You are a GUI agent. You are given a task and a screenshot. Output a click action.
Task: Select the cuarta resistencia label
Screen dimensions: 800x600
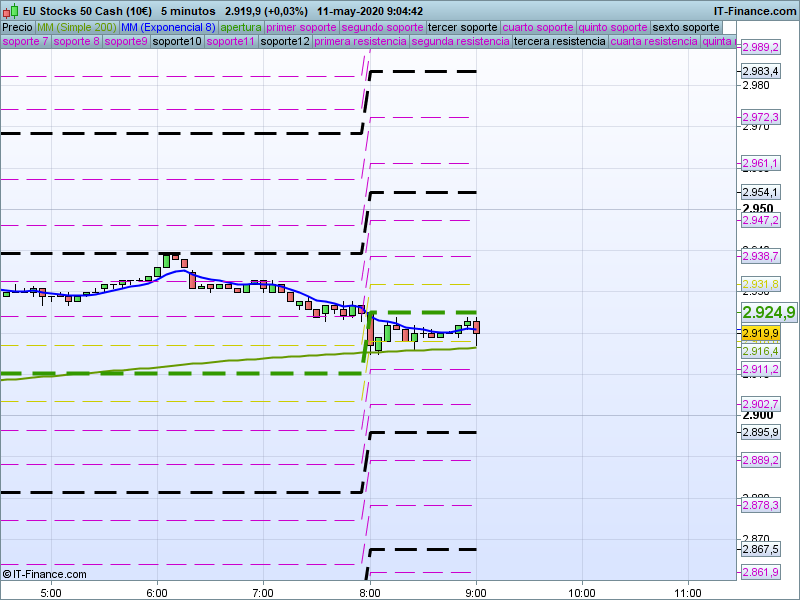(x=653, y=42)
